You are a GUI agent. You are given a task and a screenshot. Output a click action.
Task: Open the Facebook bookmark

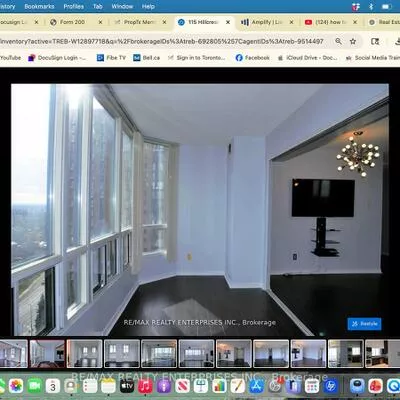[x=253, y=58]
